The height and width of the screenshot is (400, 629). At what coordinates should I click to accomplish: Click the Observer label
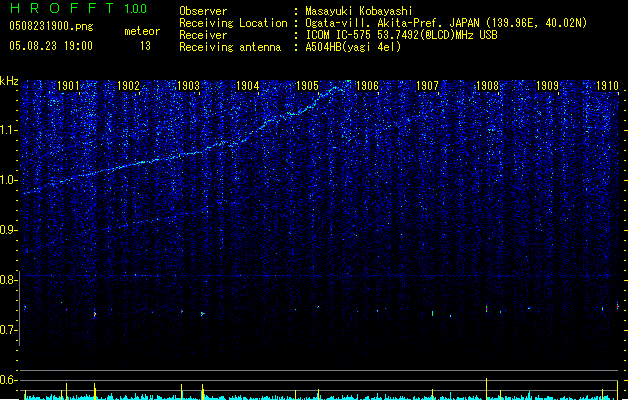tap(203, 11)
